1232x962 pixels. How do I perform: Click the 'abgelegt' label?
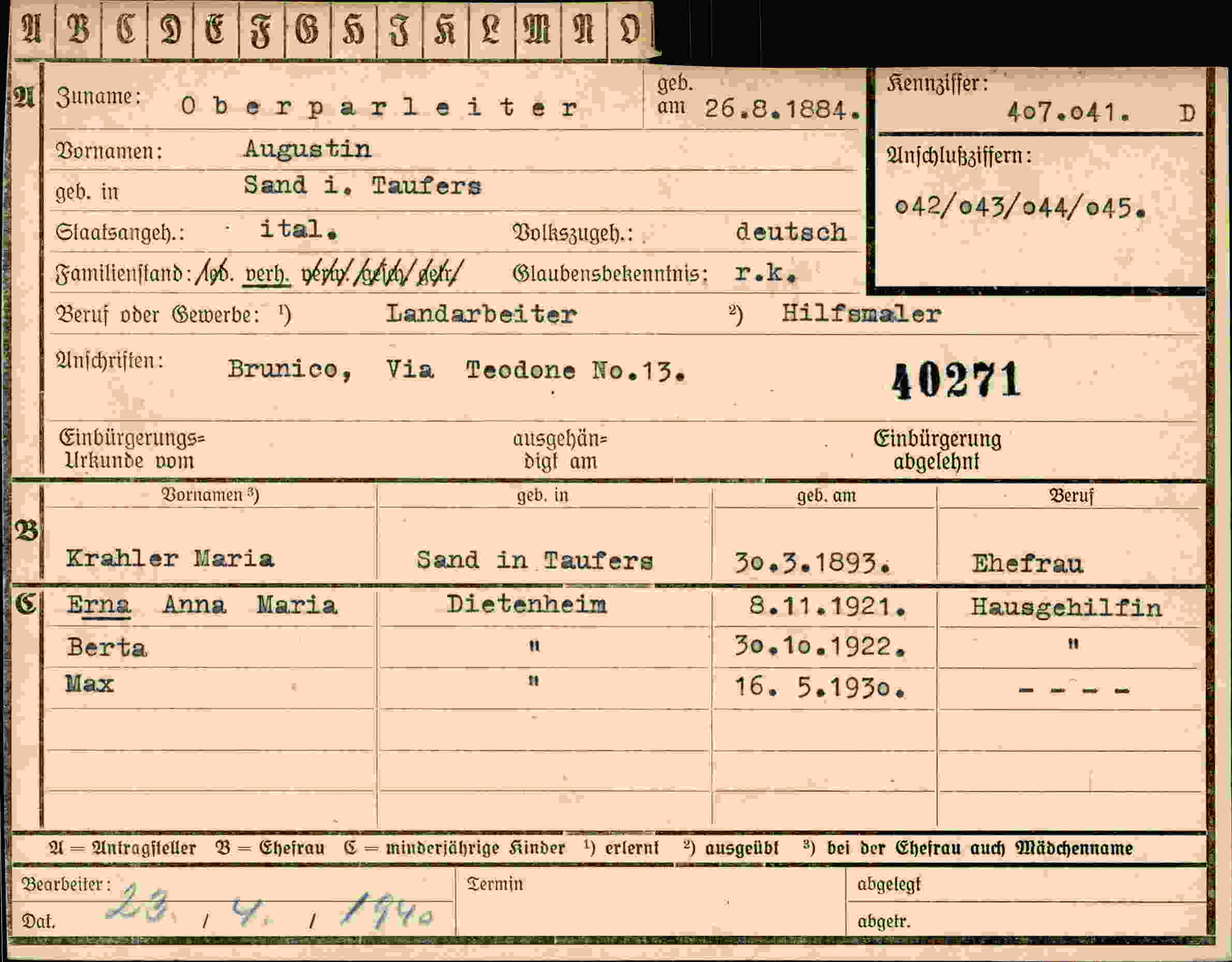click(888, 885)
